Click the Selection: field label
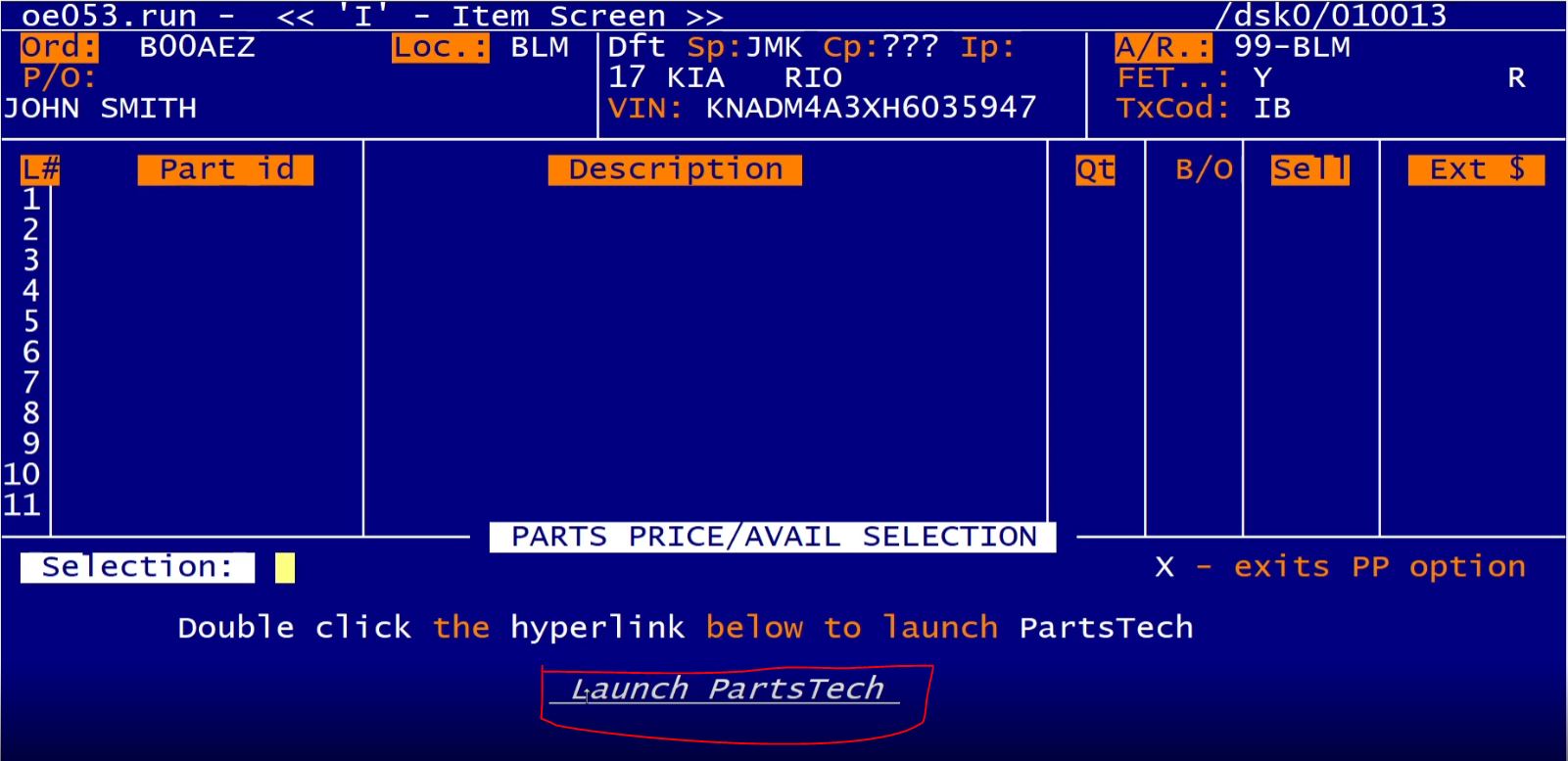The height and width of the screenshot is (761, 1568). click(x=137, y=567)
